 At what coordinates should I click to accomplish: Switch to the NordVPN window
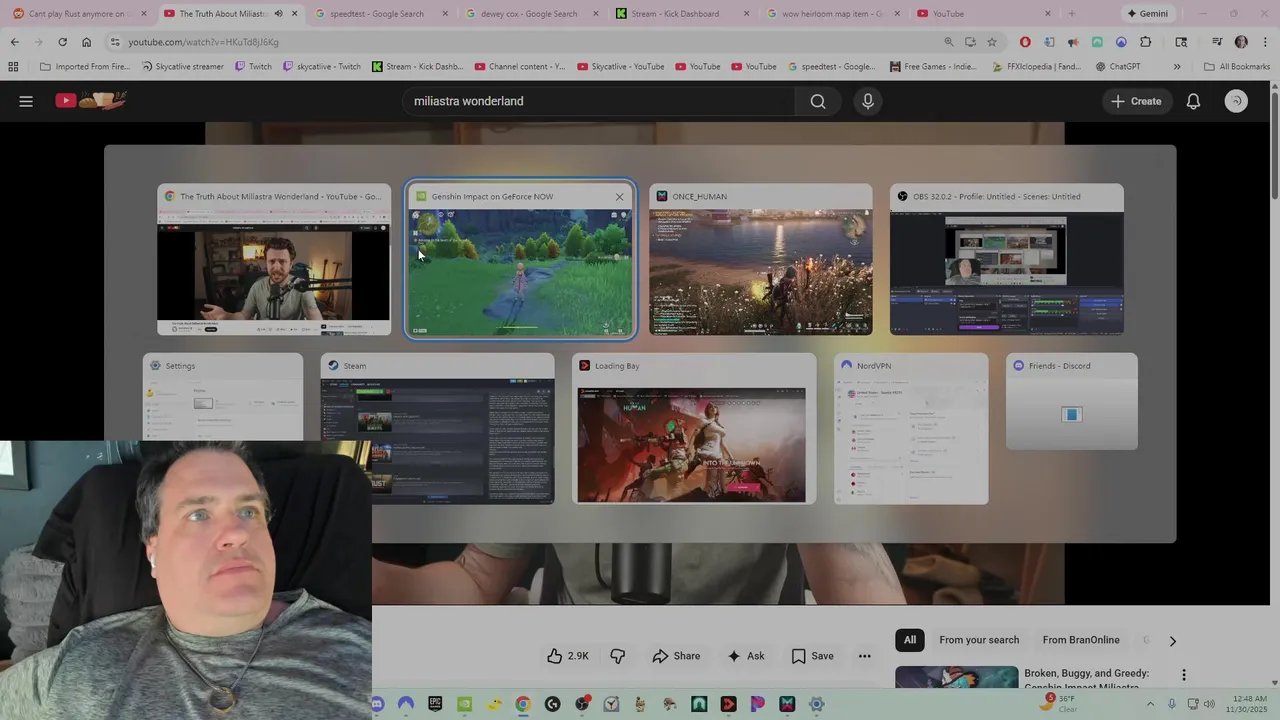coord(911,429)
